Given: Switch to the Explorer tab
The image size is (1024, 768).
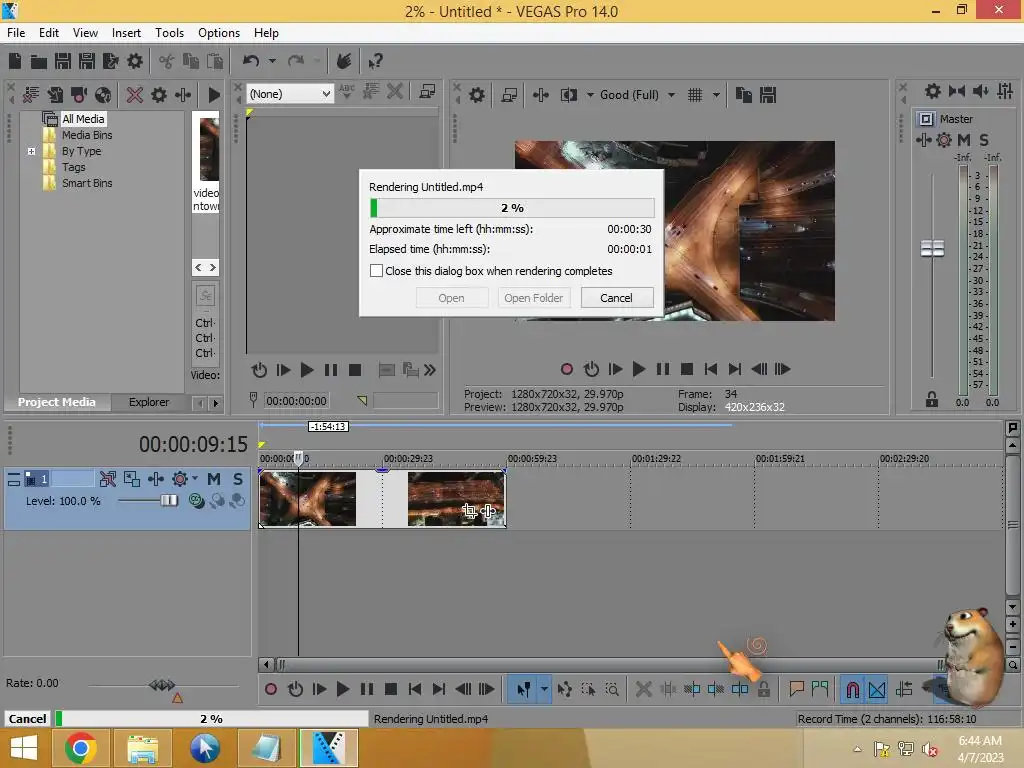Looking at the screenshot, I should pyautogui.click(x=149, y=402).
